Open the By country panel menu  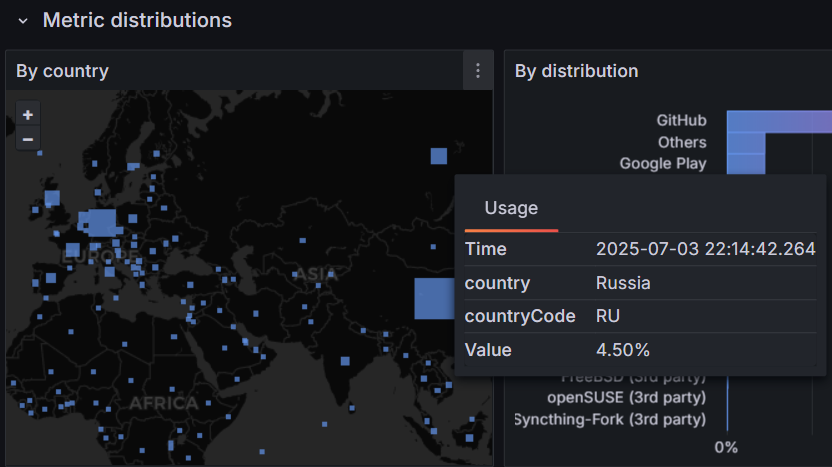[478, 71]
